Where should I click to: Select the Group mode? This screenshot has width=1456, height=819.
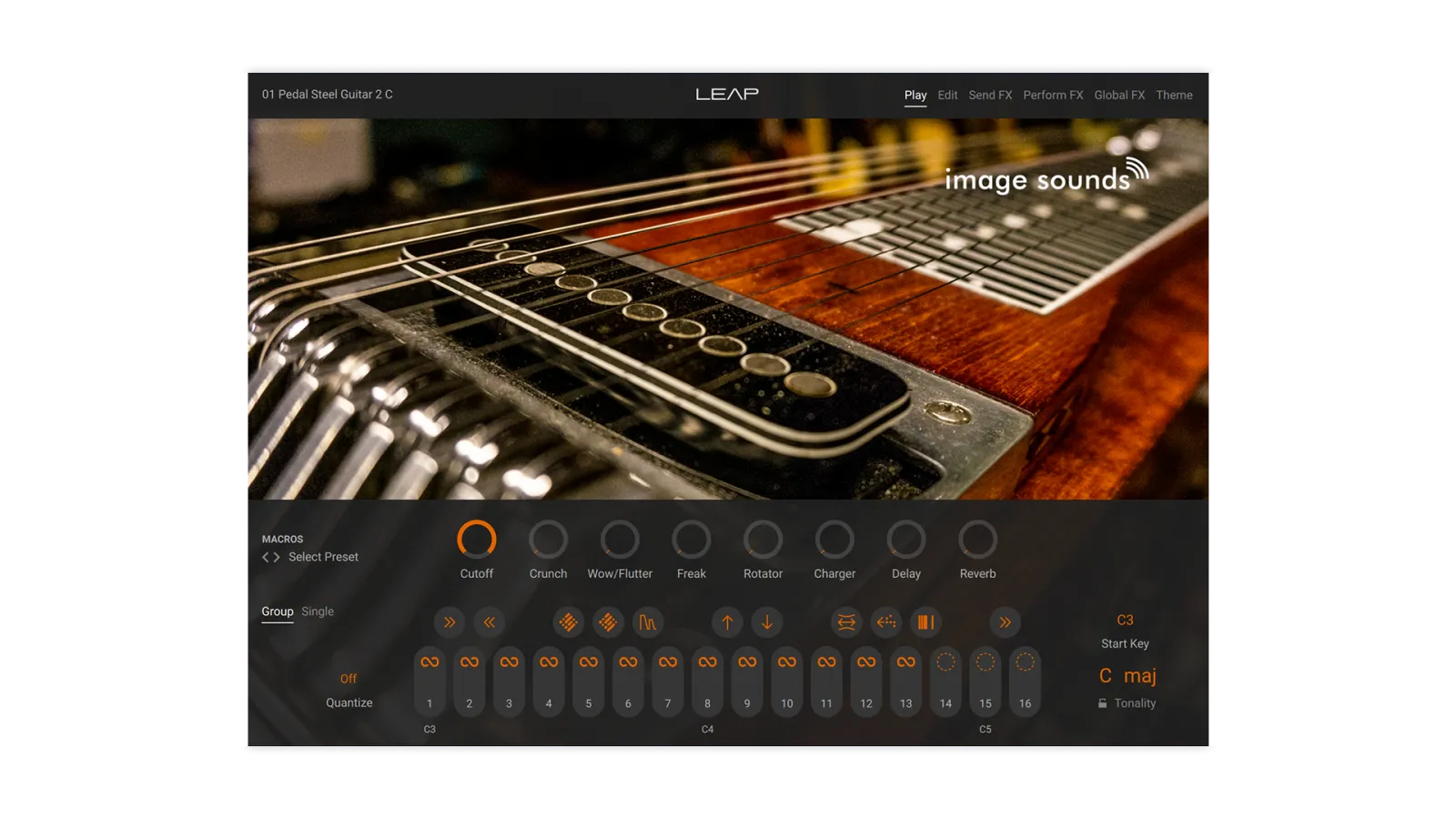pyautogui.click(x=278, y=612)
